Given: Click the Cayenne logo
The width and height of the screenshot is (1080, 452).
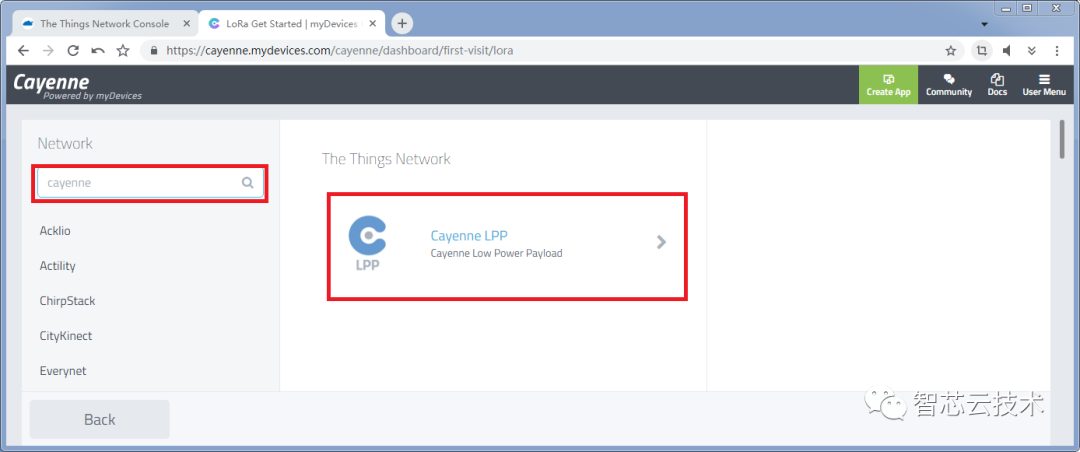Looking at the screenshot, I should point(77,86).
